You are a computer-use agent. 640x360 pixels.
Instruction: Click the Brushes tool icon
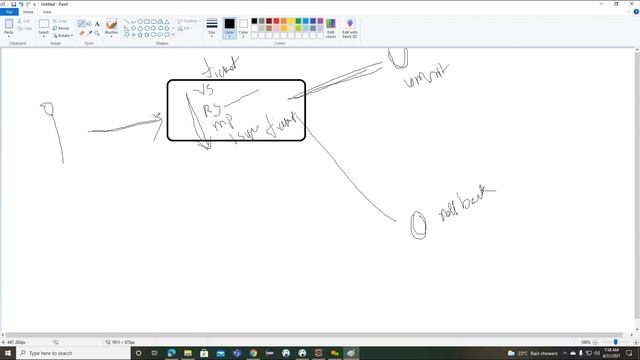[111, 24]
